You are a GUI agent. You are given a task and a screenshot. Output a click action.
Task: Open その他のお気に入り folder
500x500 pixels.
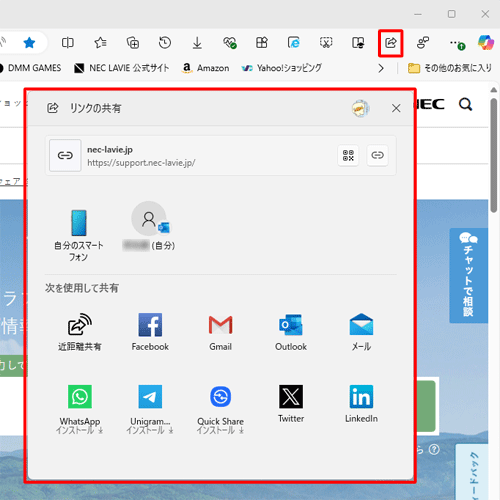click(x=450, y=68)
